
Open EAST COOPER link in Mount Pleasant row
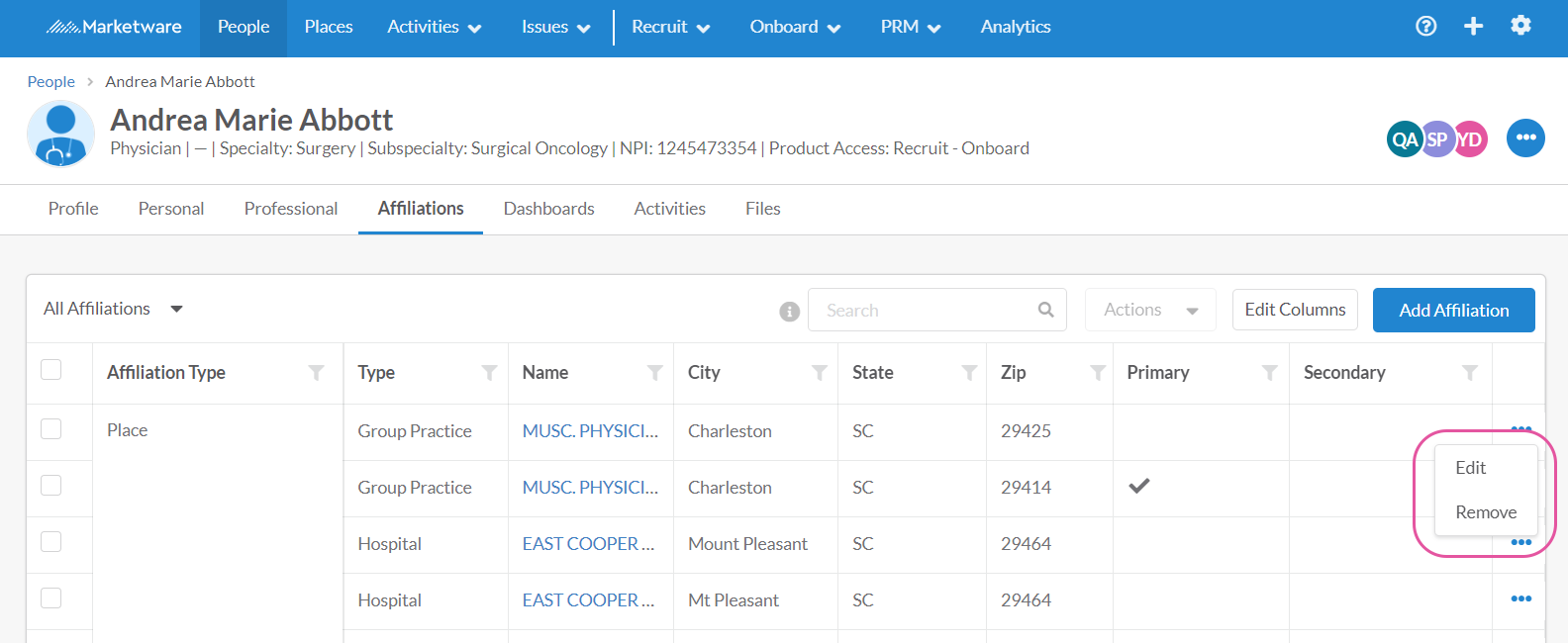(588, 544)
